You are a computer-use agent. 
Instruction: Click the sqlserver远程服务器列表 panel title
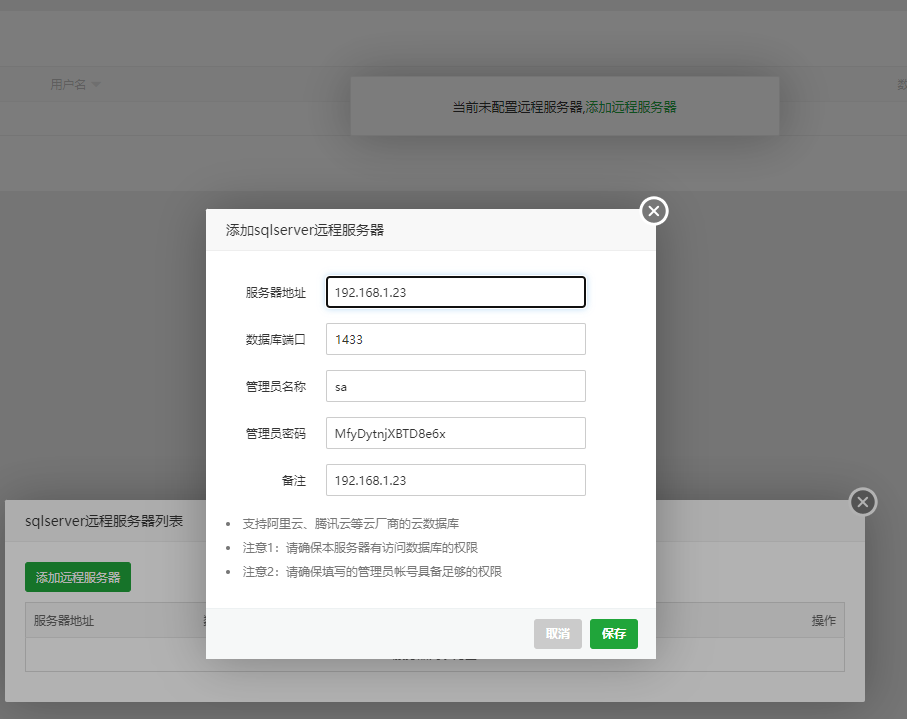[104, 521]
